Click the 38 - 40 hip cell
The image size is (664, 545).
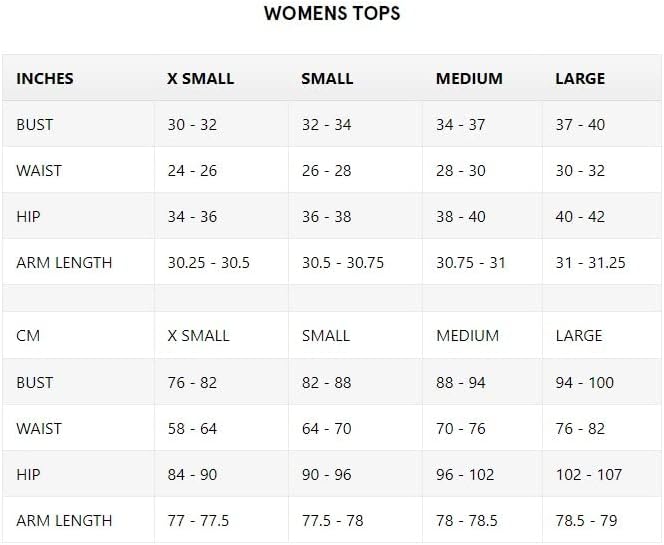pyautogui.click(x=482, y=216)
